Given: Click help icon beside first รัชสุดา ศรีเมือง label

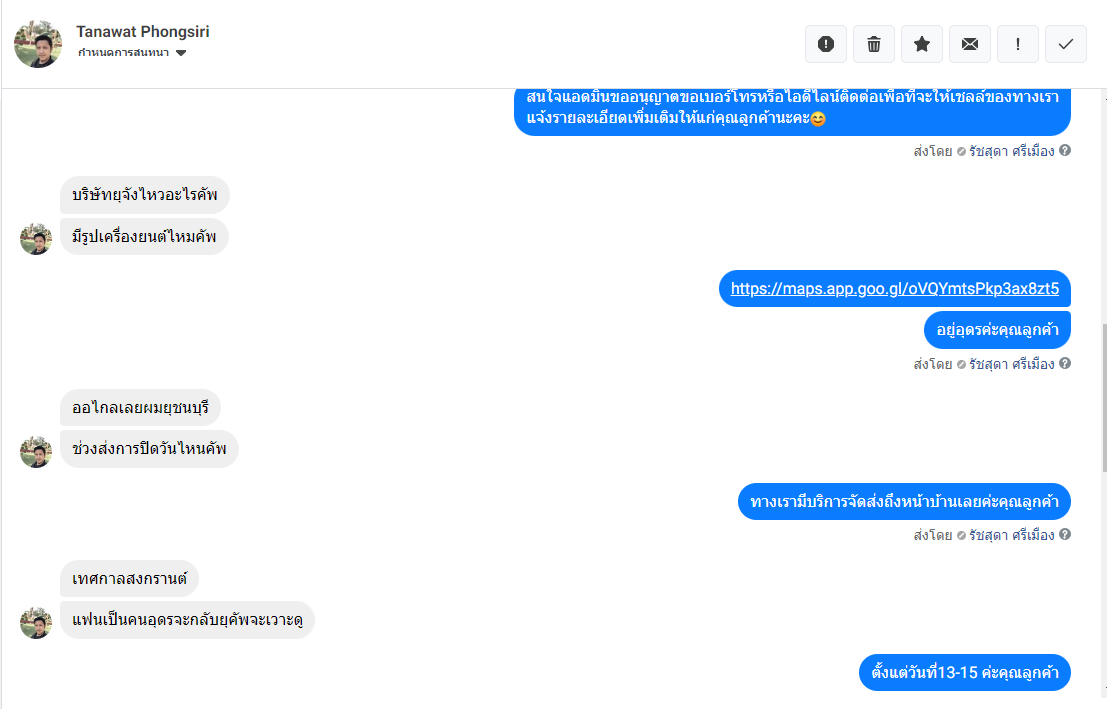Looking at the screenshot, I should [x=1065, y=150].
